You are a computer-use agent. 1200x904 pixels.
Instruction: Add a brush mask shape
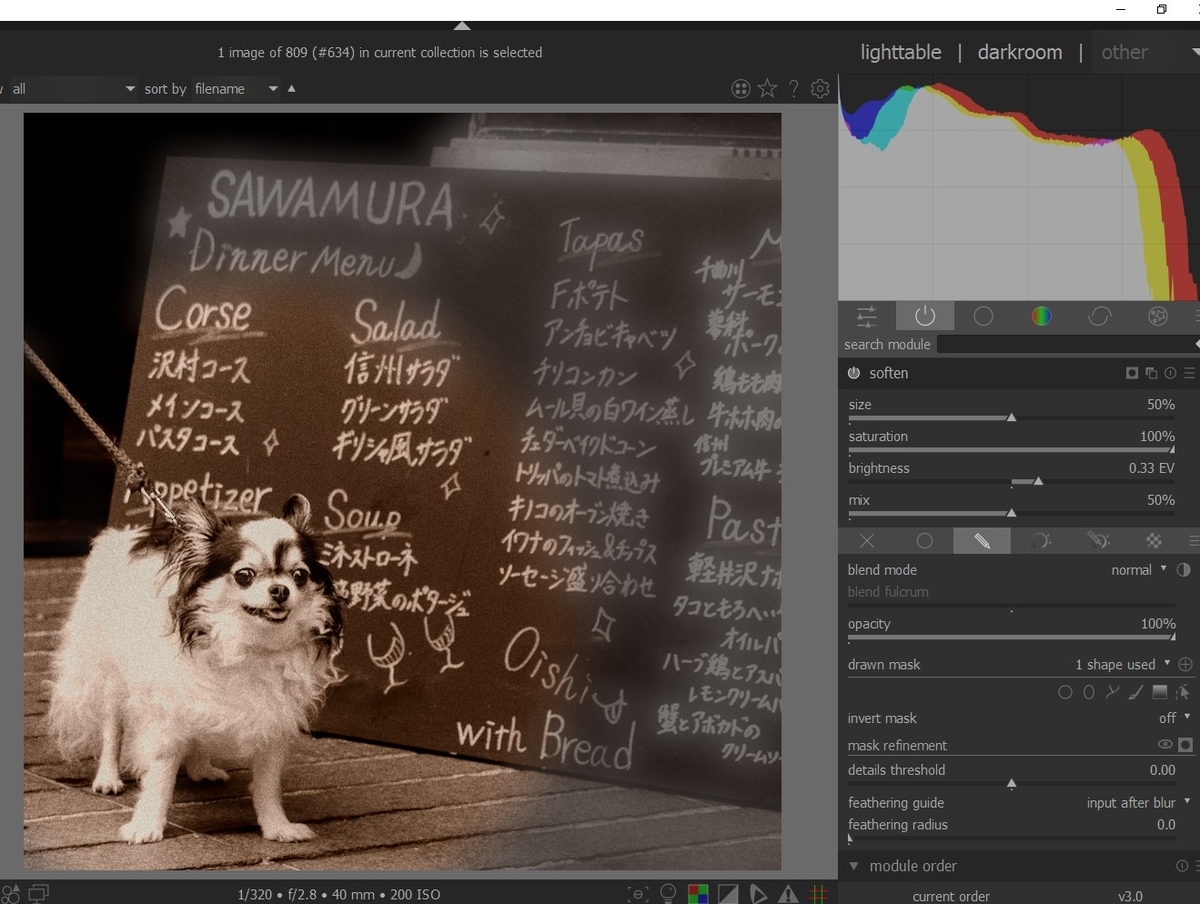(1135, 692)
